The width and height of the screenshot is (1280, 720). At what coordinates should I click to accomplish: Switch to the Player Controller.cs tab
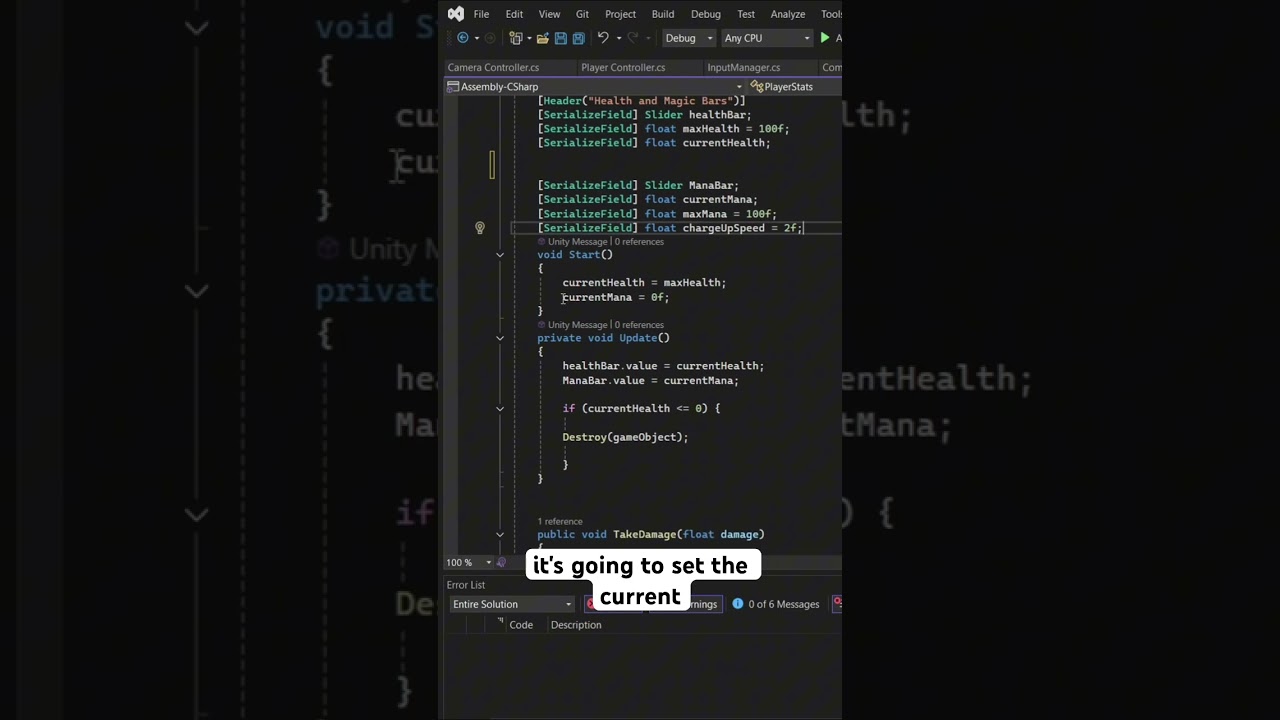click(x=623, y=67)
